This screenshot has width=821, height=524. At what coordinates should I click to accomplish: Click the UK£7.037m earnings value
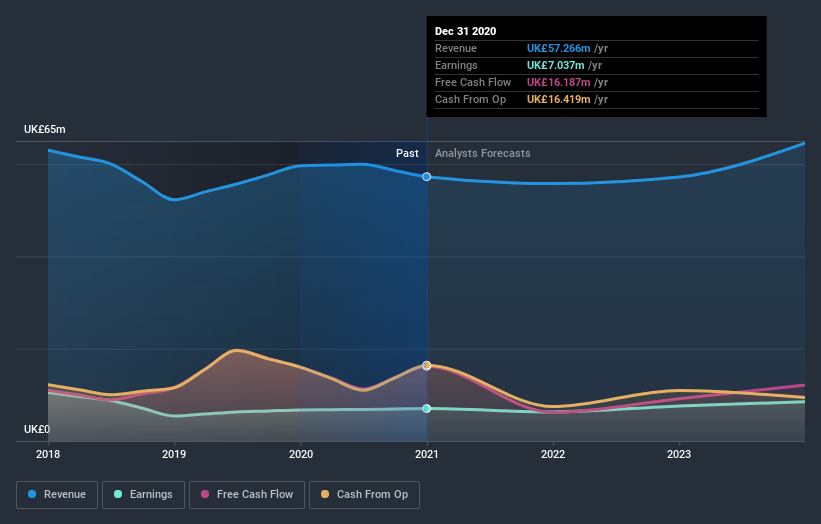[x=556, y=65]
